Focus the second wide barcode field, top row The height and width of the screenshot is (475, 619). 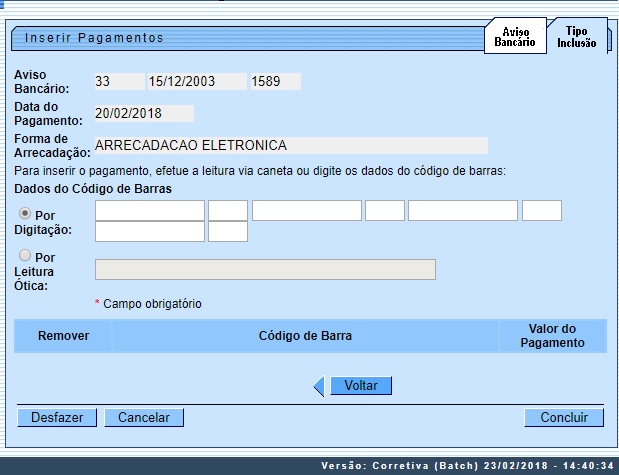[306, 210]
